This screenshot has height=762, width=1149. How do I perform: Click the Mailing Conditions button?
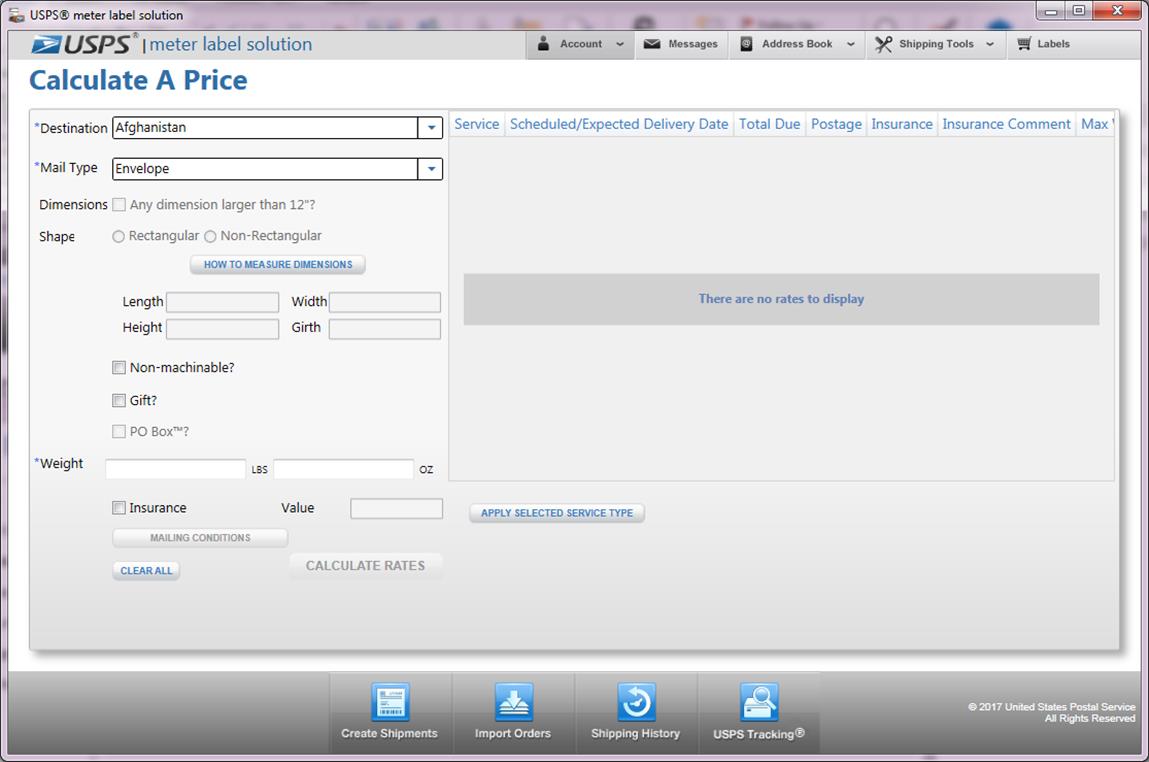tap(200, 538)
